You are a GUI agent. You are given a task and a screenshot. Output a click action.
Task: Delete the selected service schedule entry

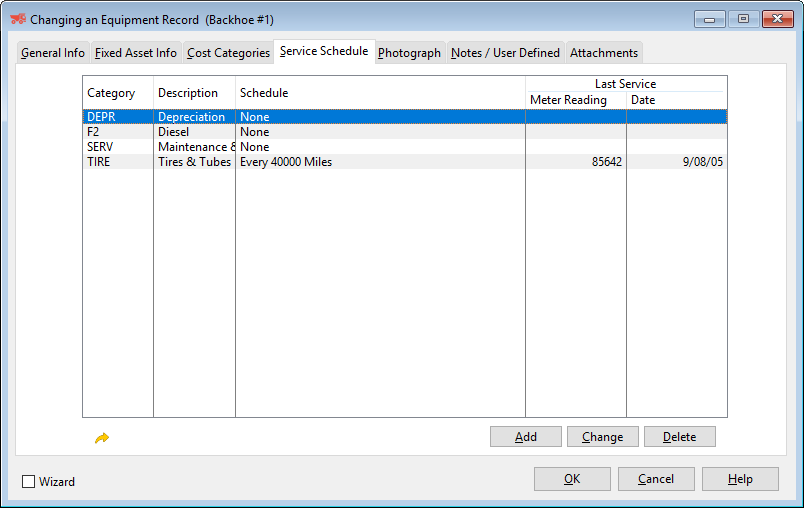[x=679, y=437]
